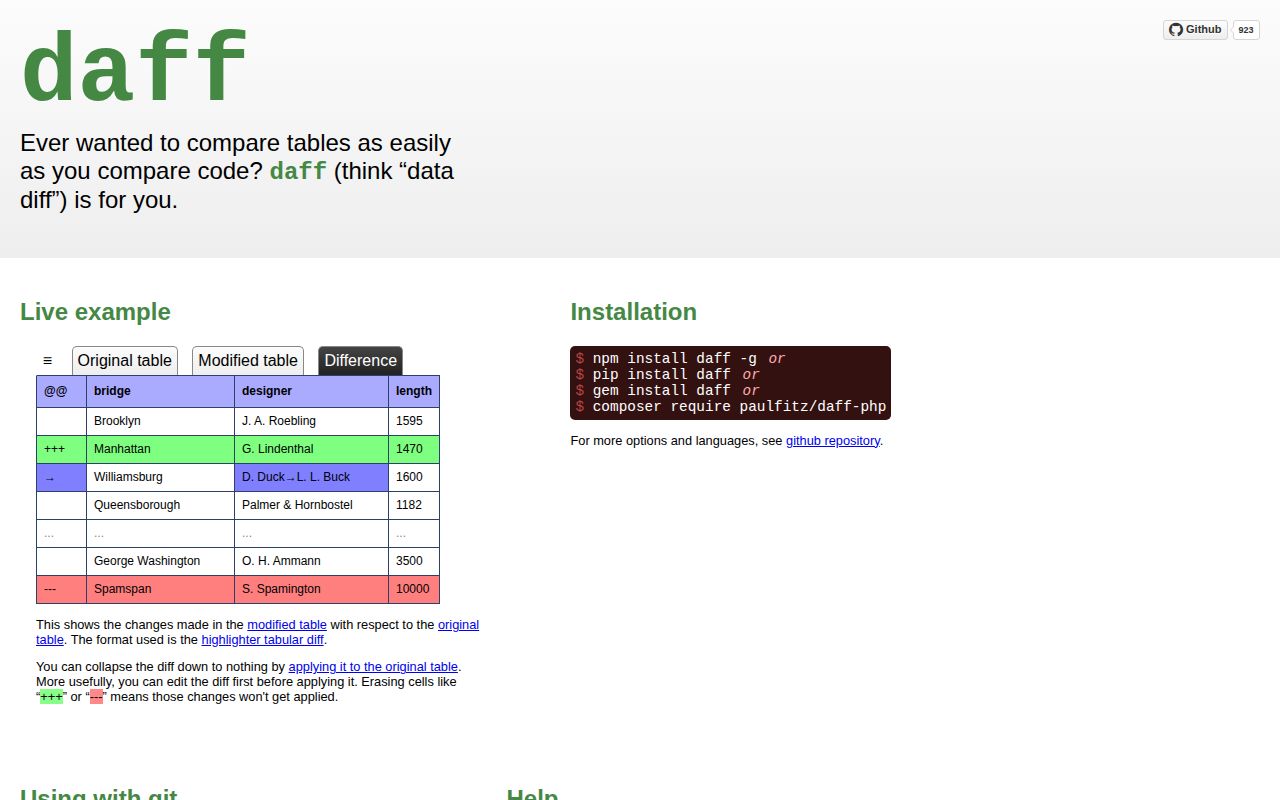1280x800 pixels.
Task: Click the bridge column header
Action: pos(161,392)
